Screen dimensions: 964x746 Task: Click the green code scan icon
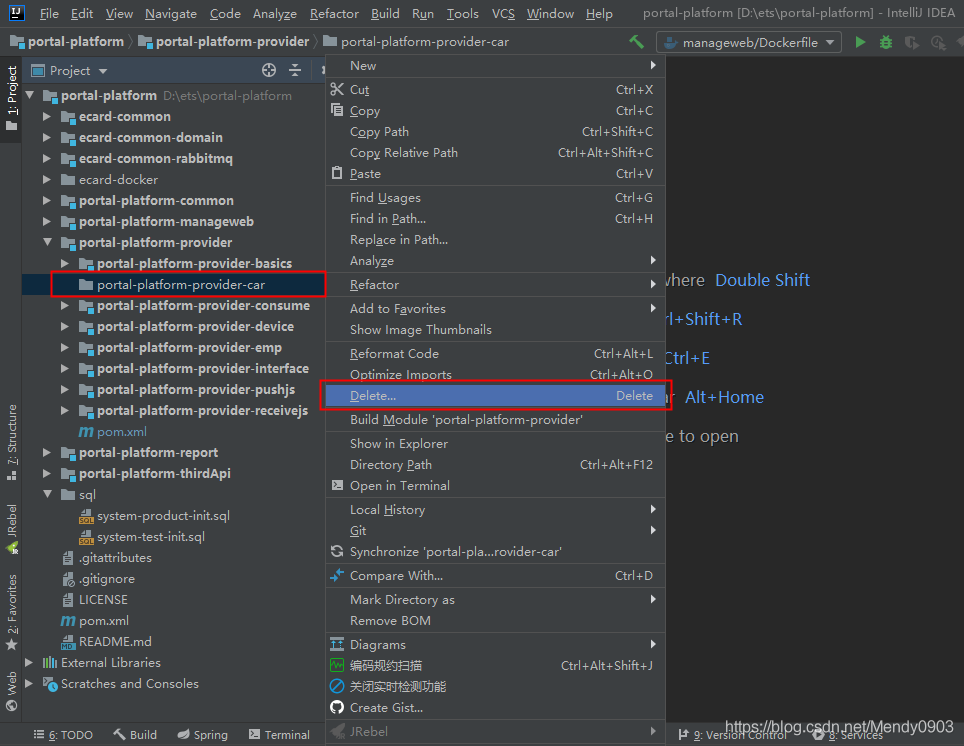pos(337,665)
